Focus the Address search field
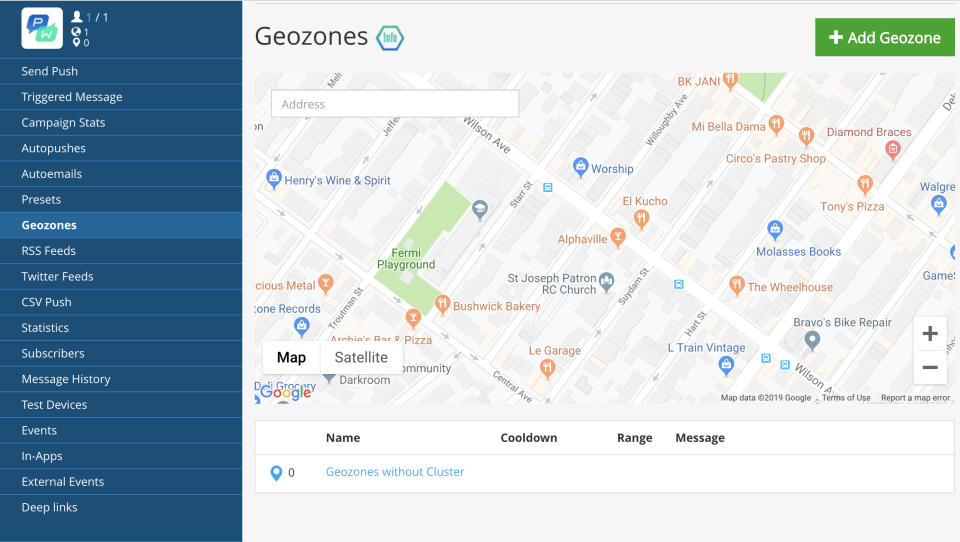The height and width of the screenshot is (542, 960). click(x=395, y=104)
